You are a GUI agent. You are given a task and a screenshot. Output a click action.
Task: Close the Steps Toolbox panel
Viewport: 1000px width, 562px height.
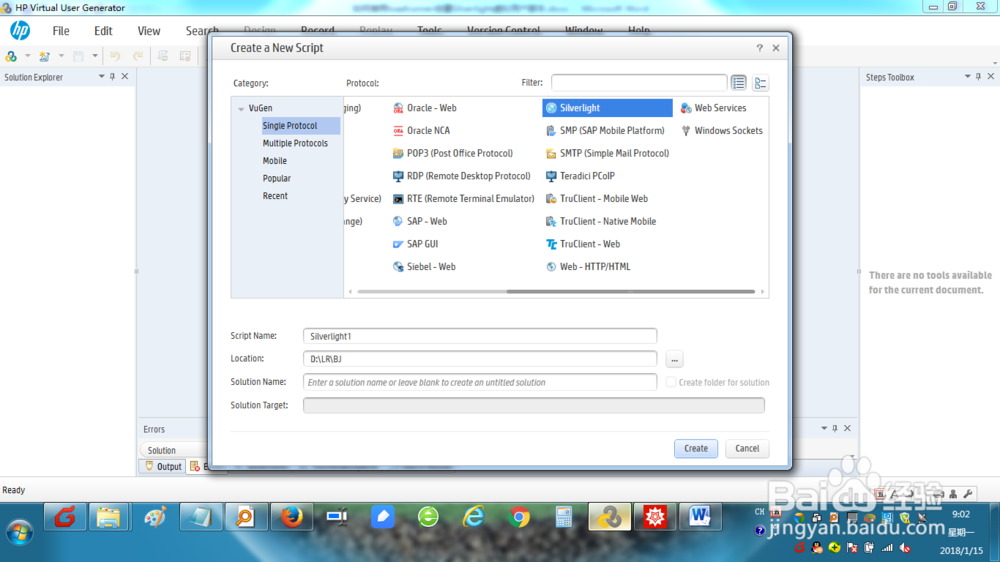tap(991, 77)
